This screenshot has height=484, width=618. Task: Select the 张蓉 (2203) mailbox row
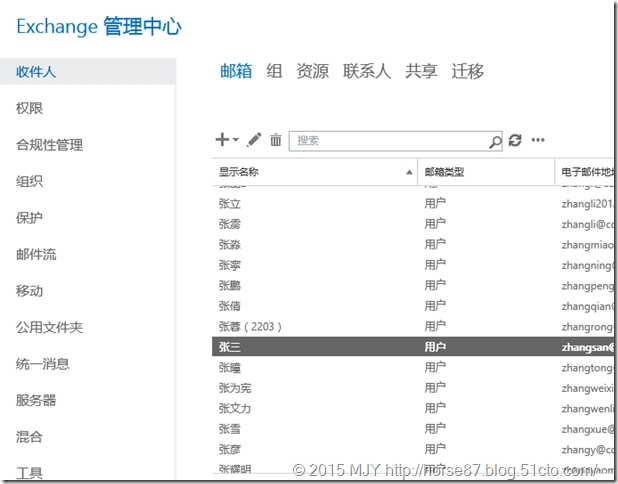coord(413,326)
